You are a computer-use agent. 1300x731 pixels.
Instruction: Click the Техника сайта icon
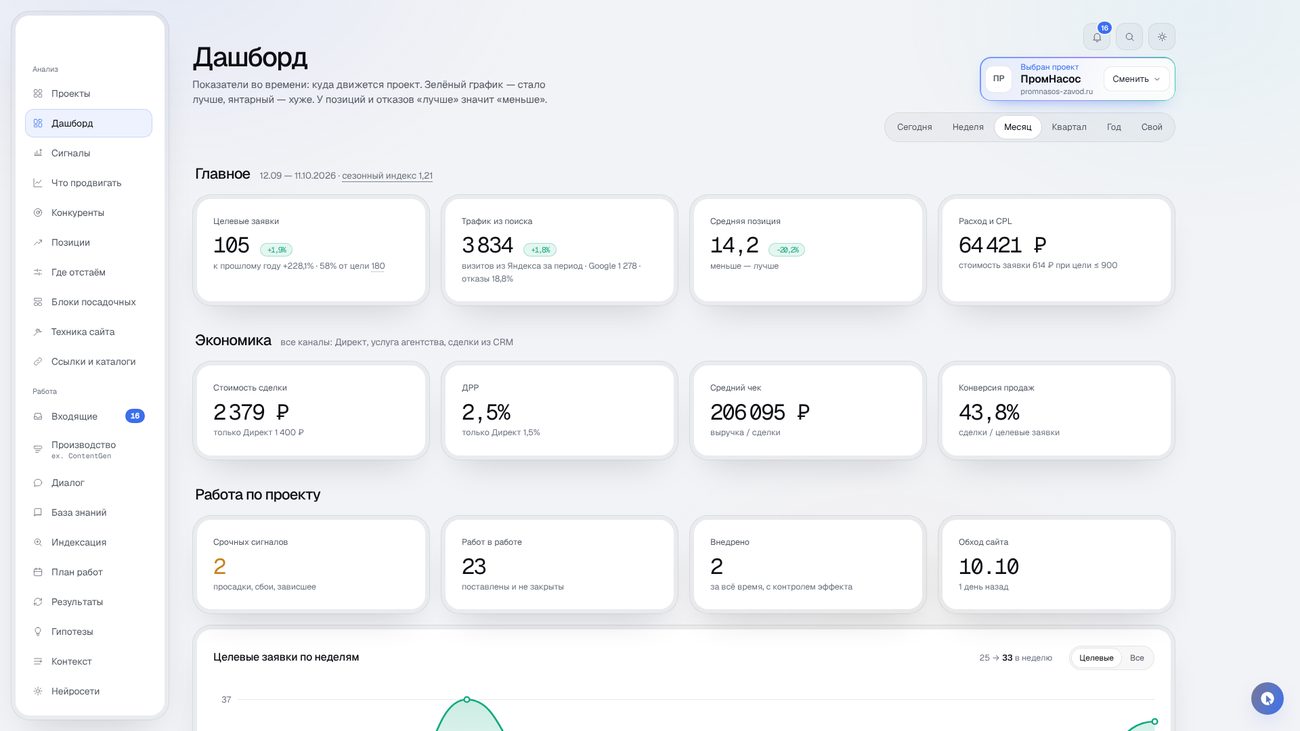coord(38,332)
